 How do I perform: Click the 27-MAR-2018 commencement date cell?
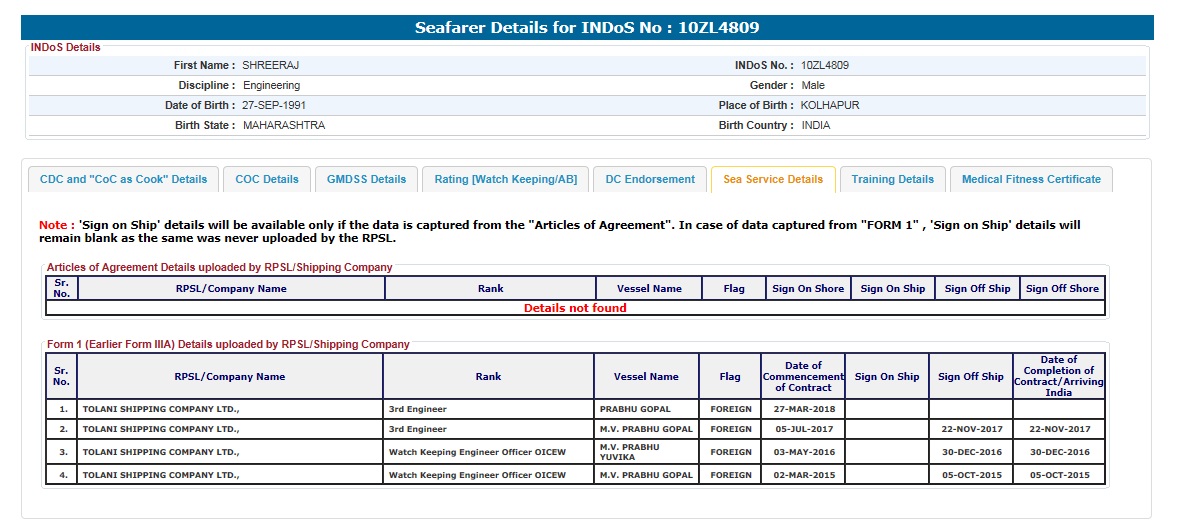[803, 409]
